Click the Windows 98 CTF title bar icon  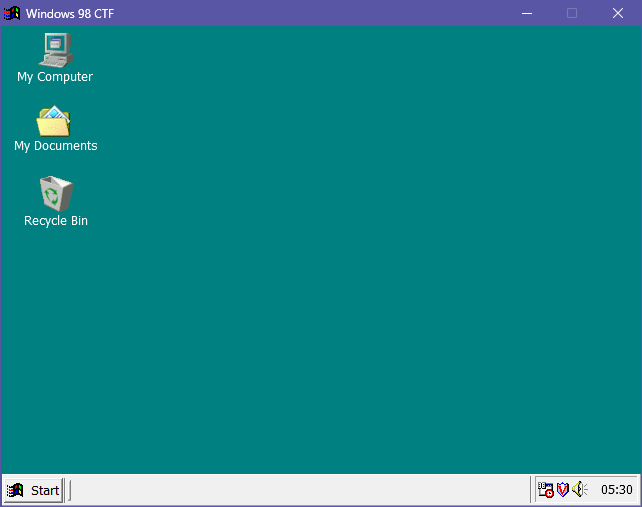[x=12, y=14]
